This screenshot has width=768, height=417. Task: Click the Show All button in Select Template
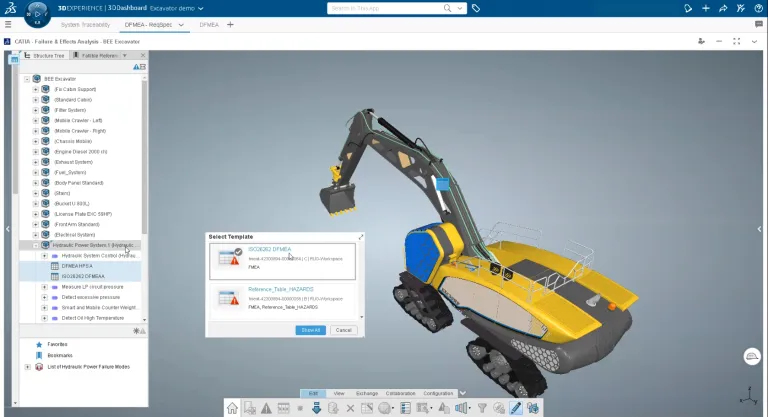click(x=311, y=330)
